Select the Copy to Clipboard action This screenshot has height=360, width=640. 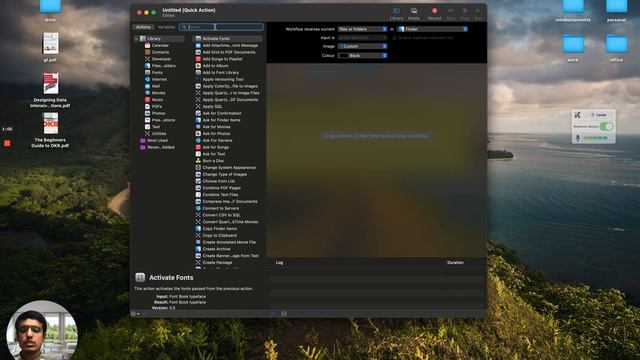tap(216, 236)
